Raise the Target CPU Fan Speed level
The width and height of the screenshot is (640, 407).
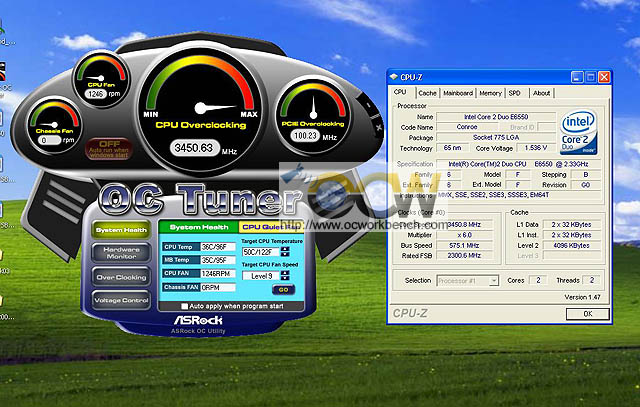point(285,273)
